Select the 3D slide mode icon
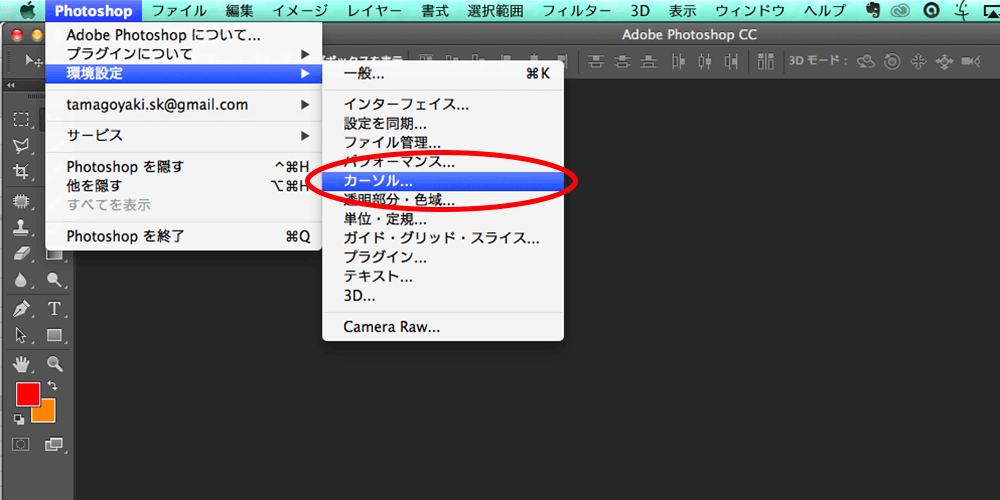 945,61
